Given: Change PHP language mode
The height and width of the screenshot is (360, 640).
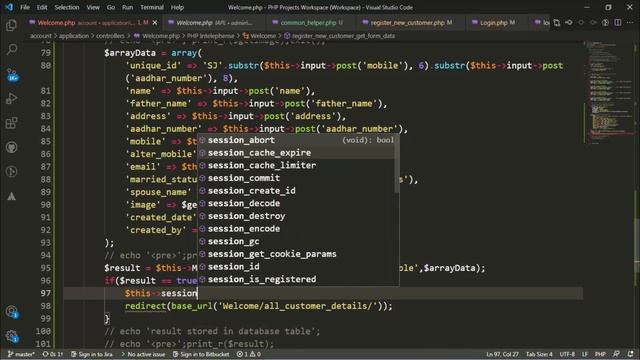Looking at the screenshot, I should tap(600, 354).
